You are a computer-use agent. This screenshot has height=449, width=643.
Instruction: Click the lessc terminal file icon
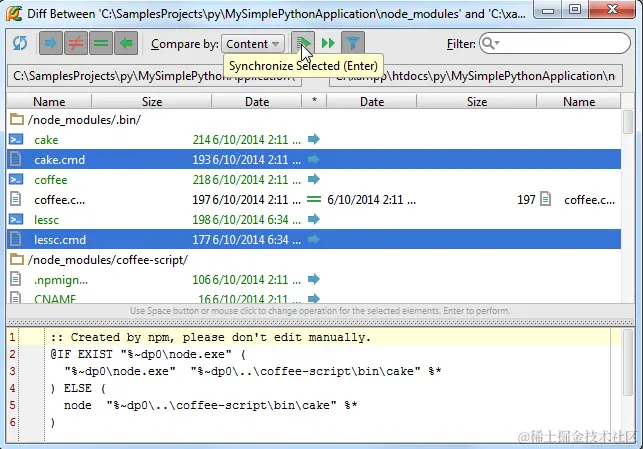click(16, 219)
